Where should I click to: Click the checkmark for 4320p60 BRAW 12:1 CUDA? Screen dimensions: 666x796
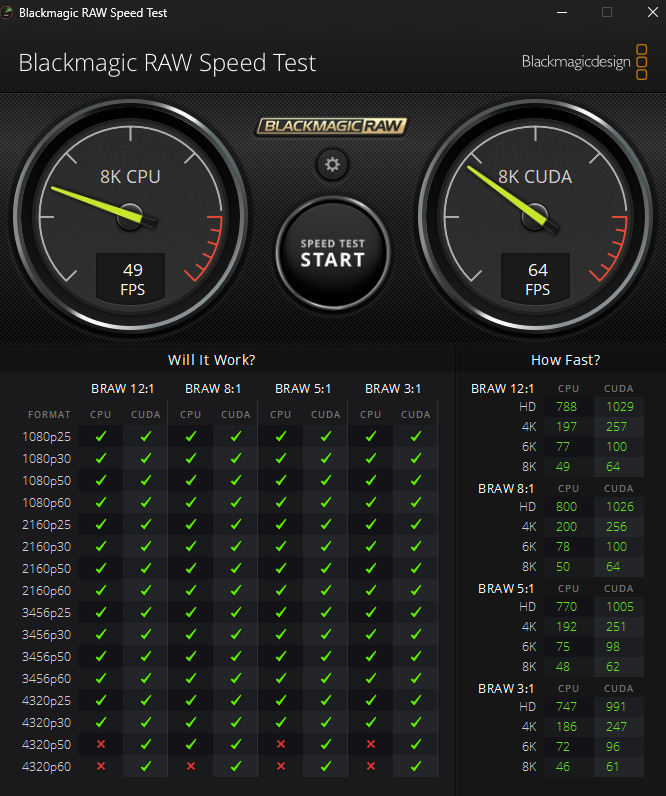tap(146, 766)
